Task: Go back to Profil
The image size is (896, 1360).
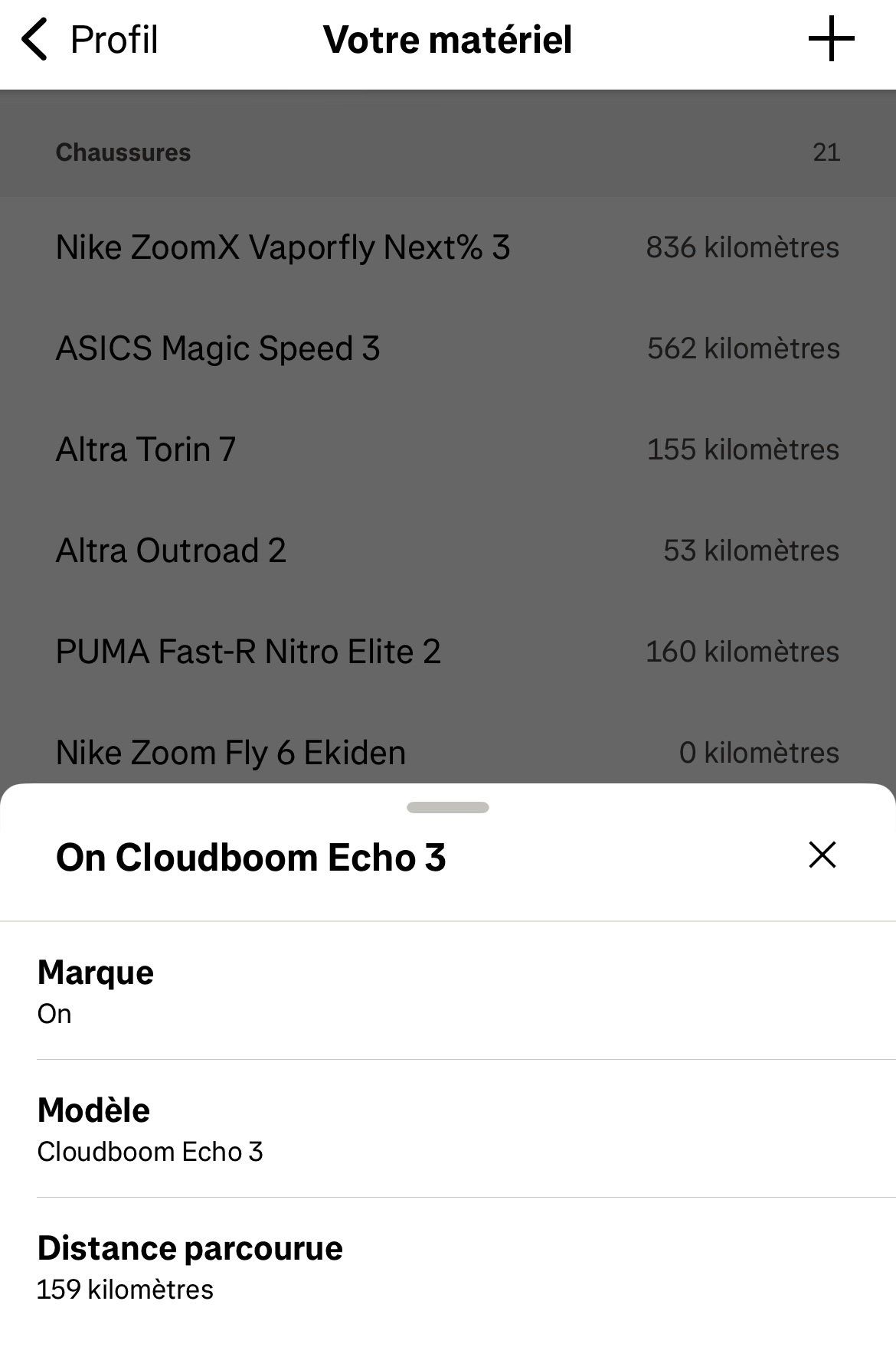Action: pos(113,40)
